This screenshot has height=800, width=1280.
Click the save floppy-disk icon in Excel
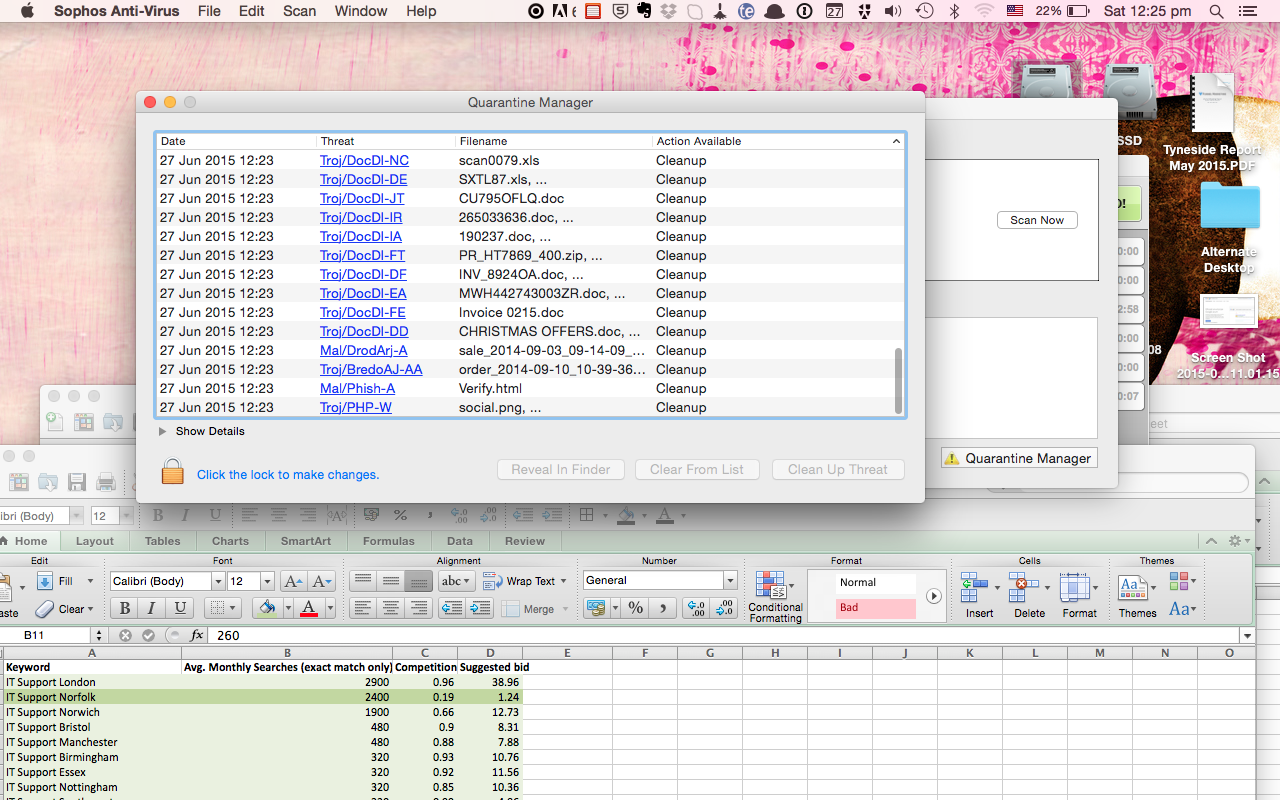pyautogui.click(x=77, y=483)
